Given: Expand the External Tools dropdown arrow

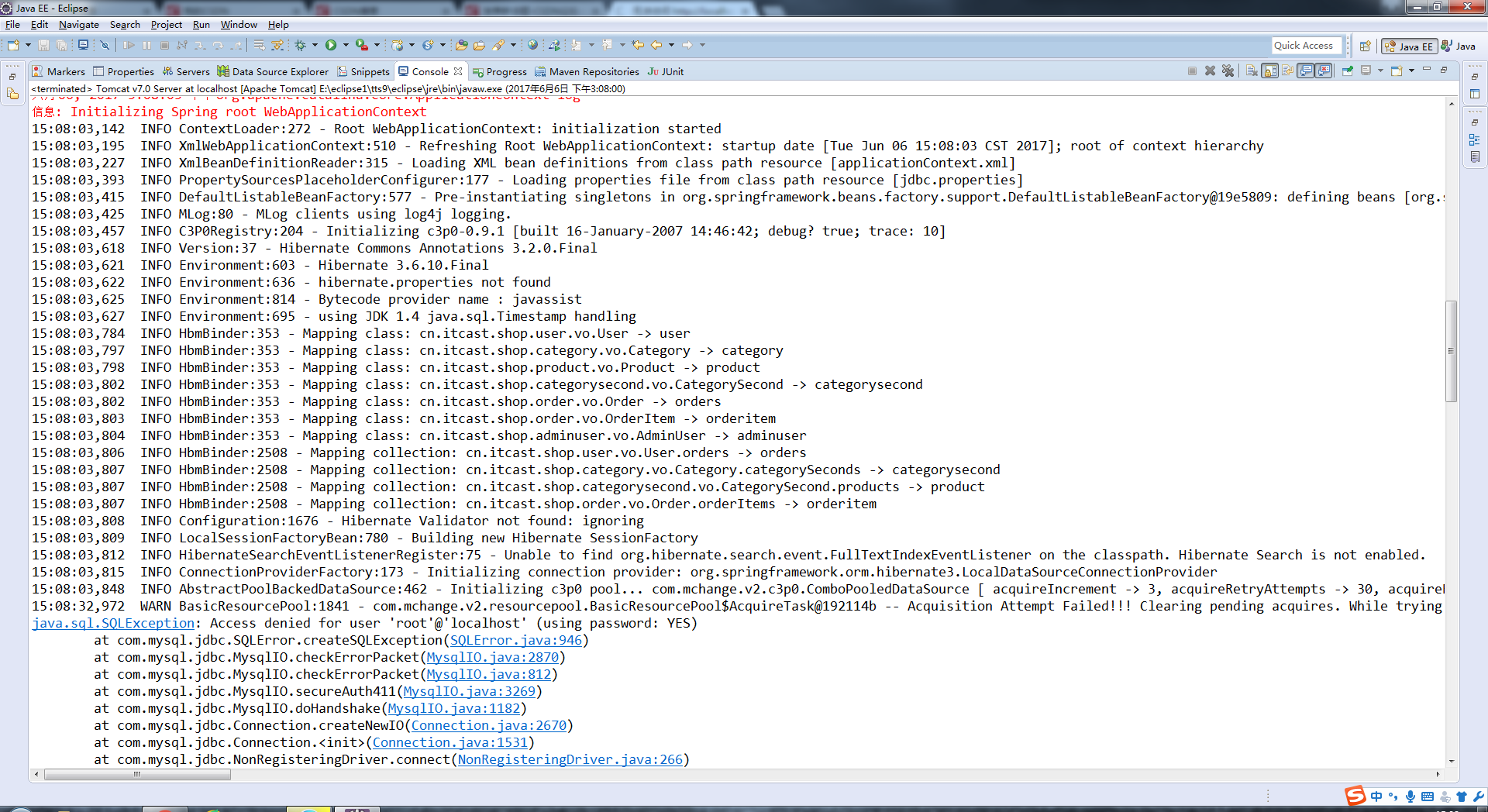Looking at the screenshot, I should 377,45.
